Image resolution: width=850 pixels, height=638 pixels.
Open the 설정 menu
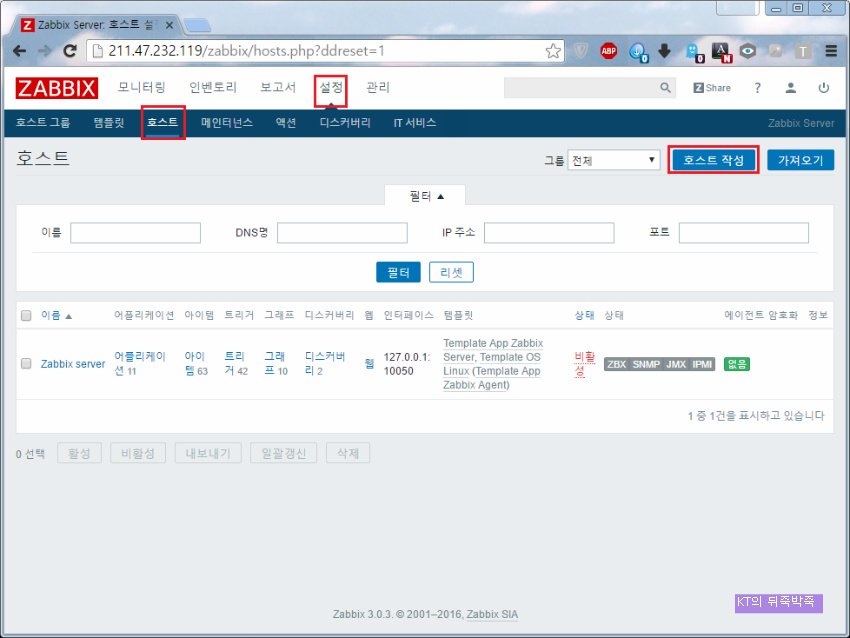(x=331, y=87)
